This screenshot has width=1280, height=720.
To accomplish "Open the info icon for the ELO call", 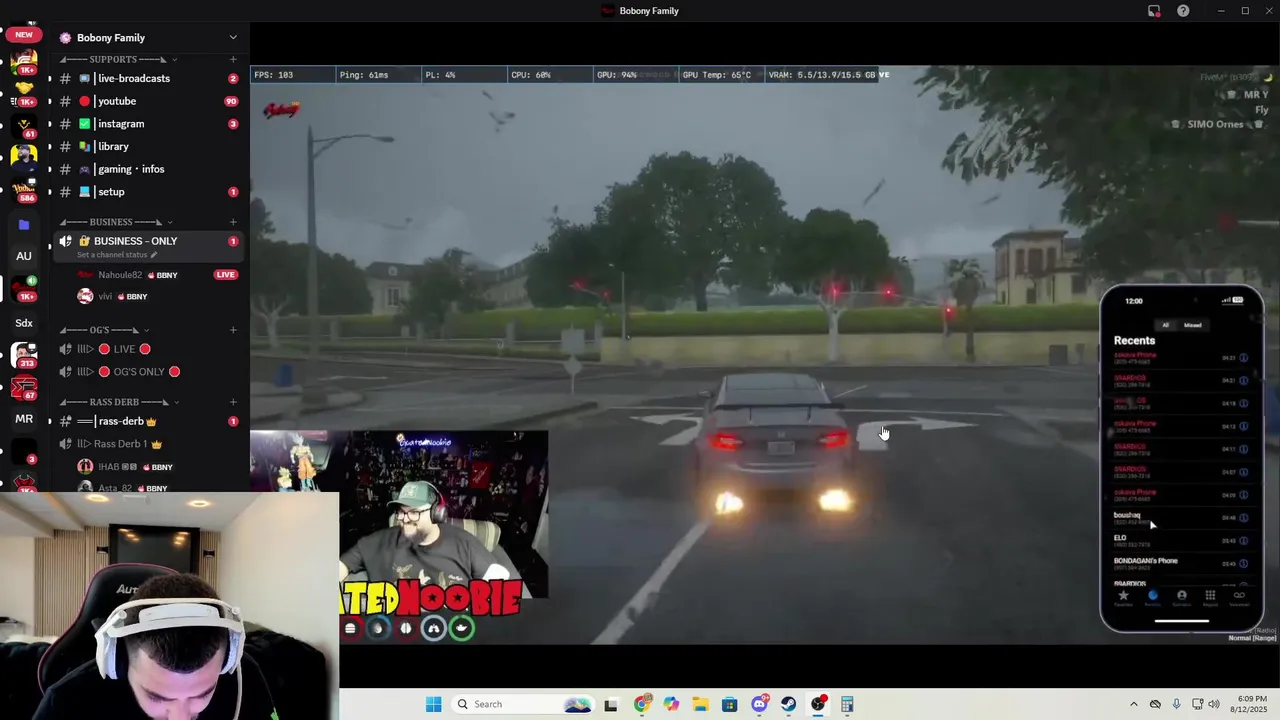I will click(1244, 541).
